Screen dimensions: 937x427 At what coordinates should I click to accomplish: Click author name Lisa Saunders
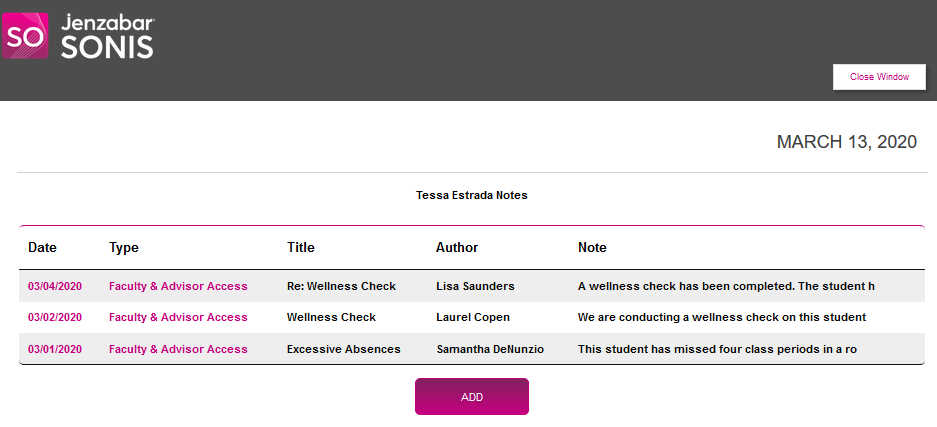[475, 286]
